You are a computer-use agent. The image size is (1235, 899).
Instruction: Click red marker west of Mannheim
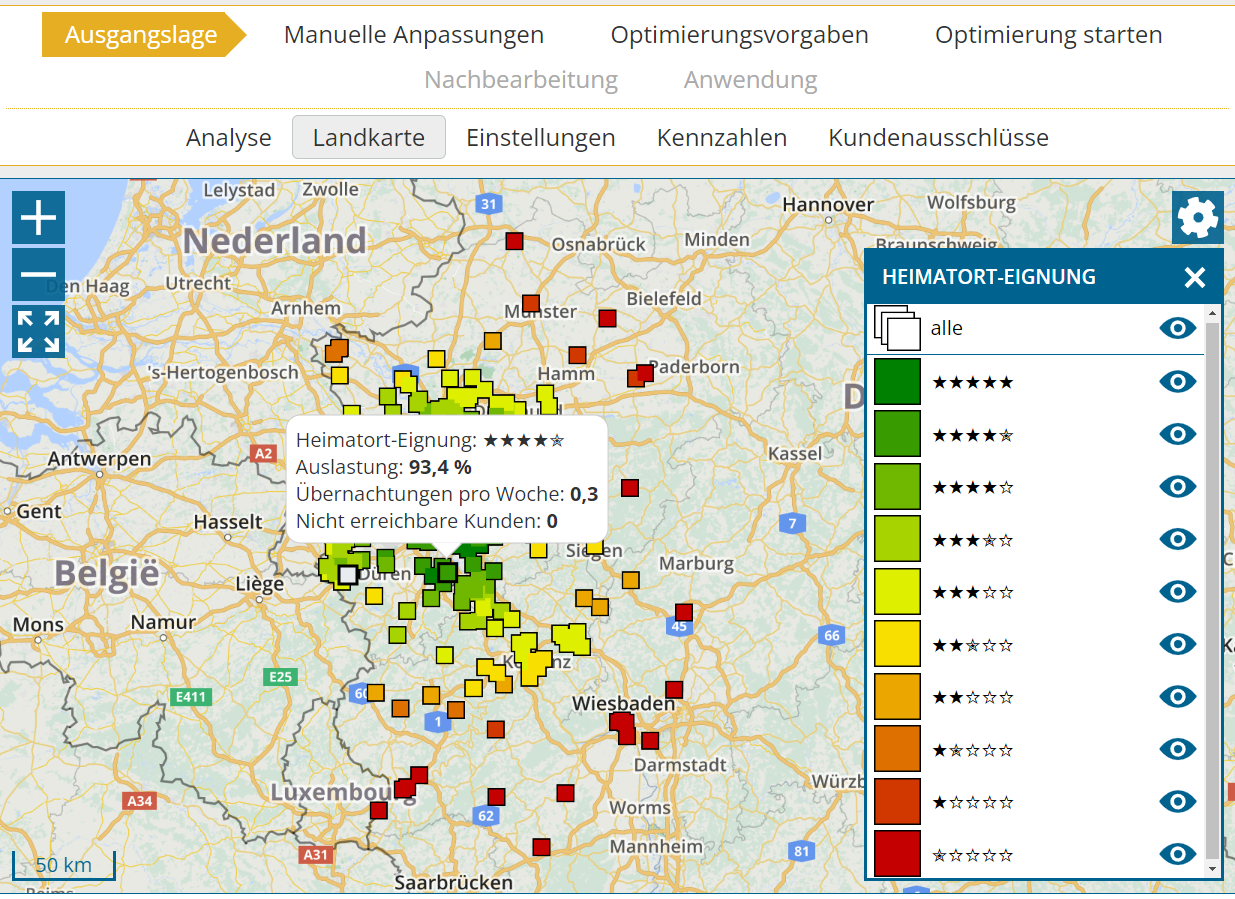point(541,847)
